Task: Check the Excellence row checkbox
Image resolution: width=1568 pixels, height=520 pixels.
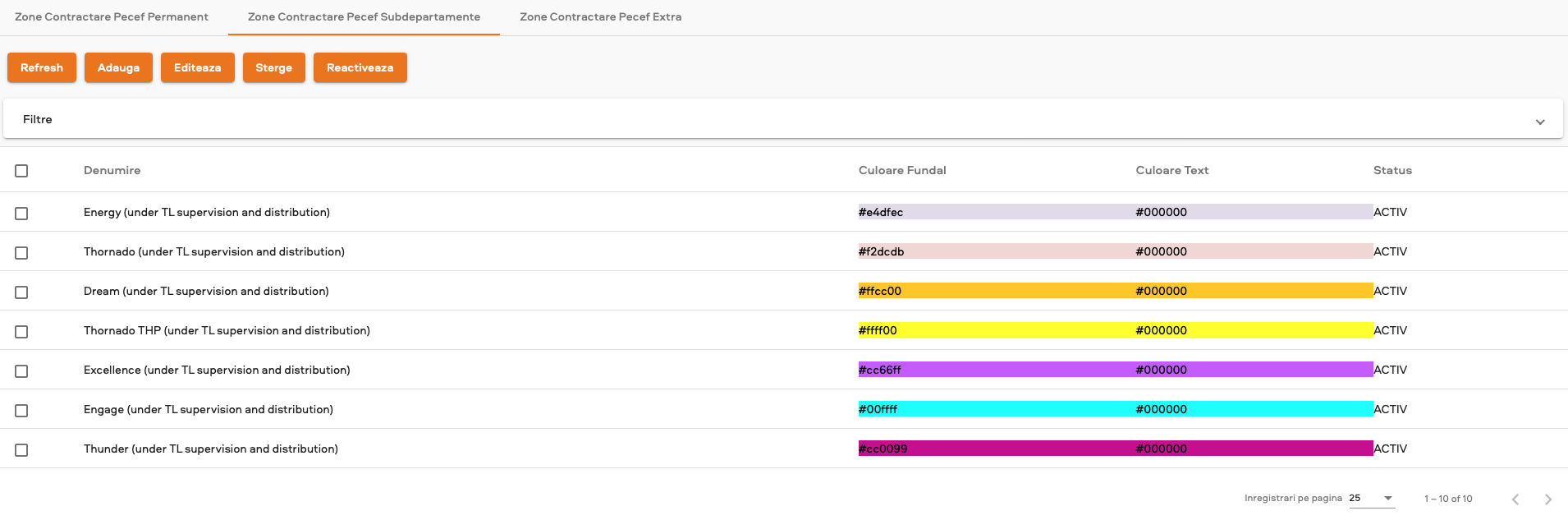Action: pos(21,371)
